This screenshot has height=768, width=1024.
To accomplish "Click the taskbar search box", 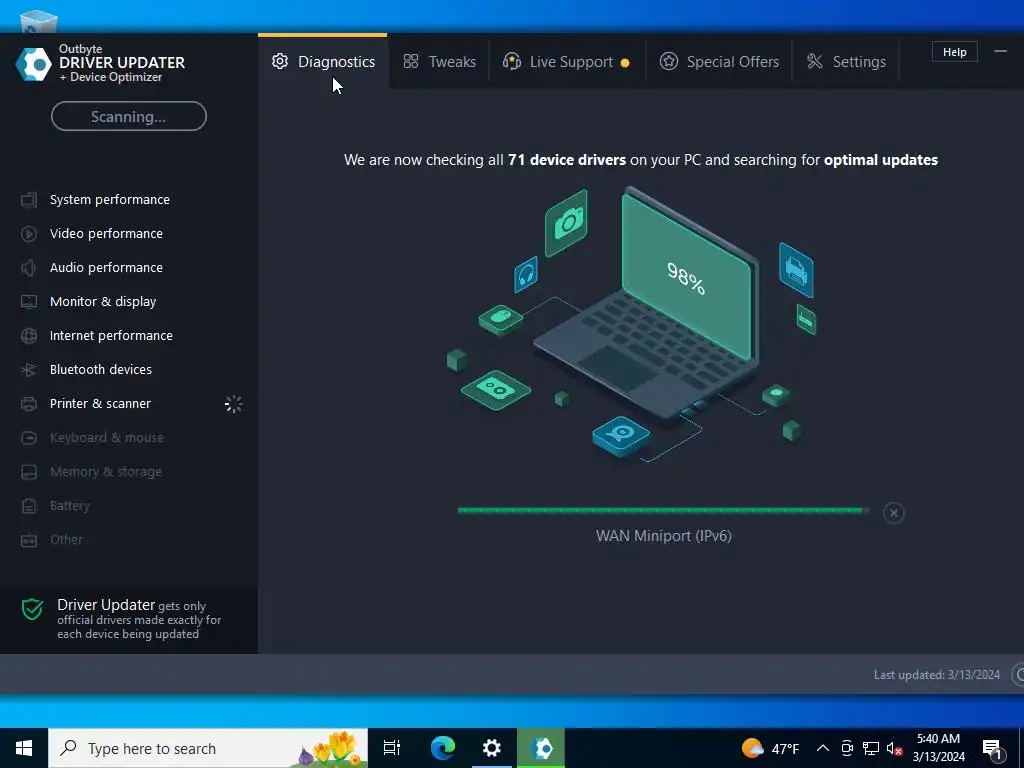I will [208, 748].
